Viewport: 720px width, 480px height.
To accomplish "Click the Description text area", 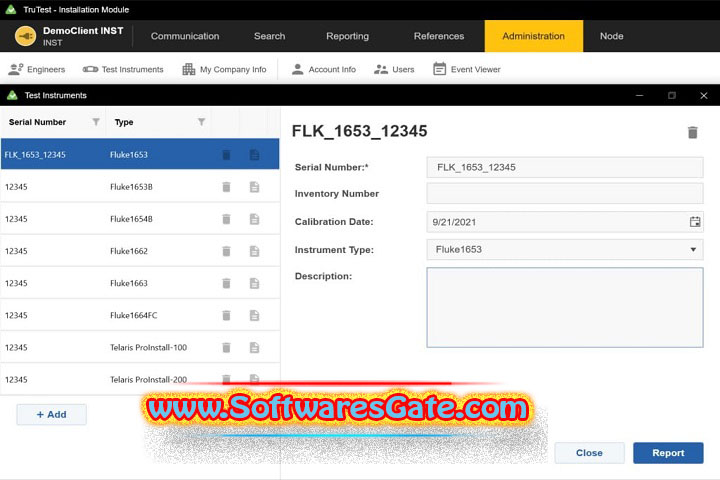I will point(564,307).
